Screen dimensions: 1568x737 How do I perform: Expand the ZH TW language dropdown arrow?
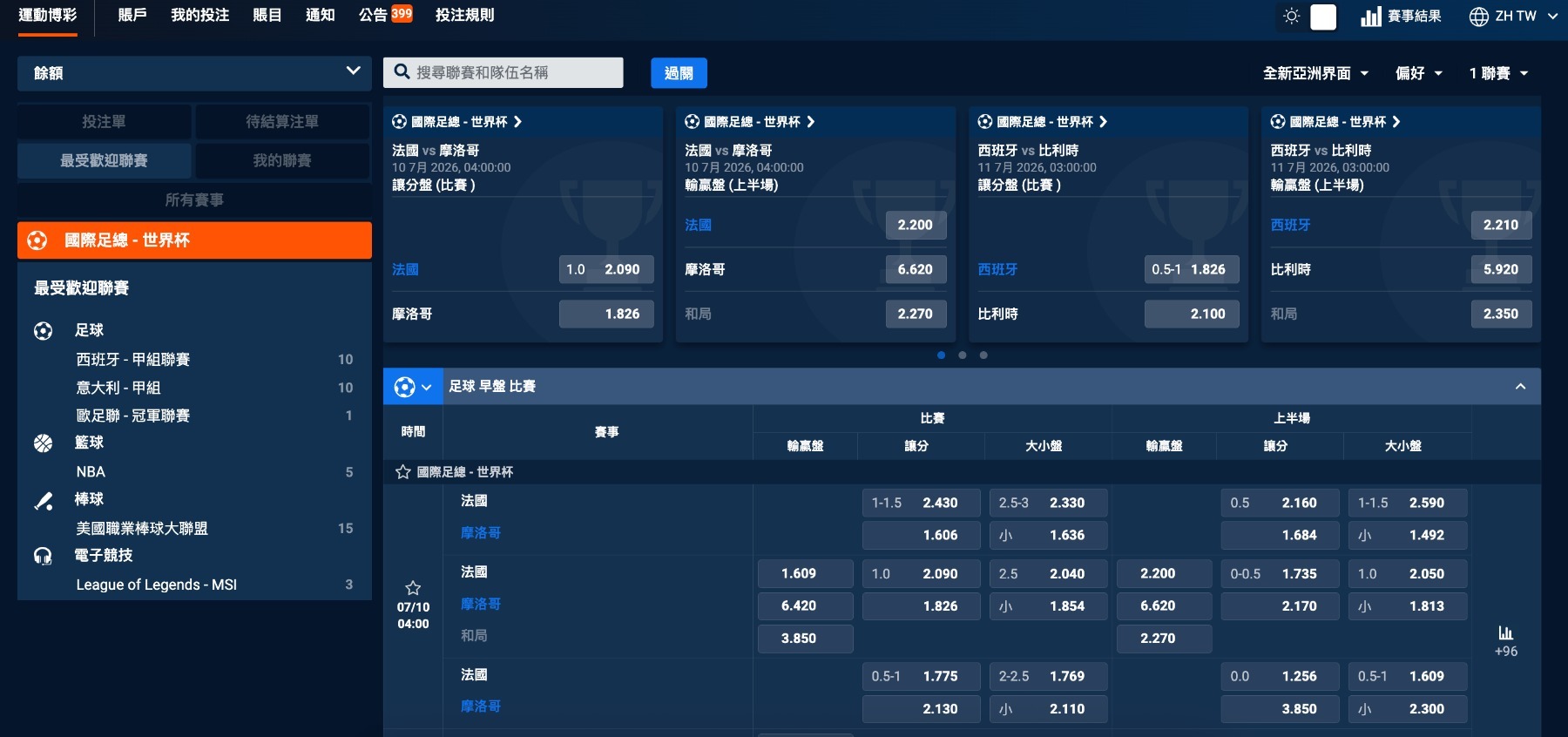(1552, 16)
